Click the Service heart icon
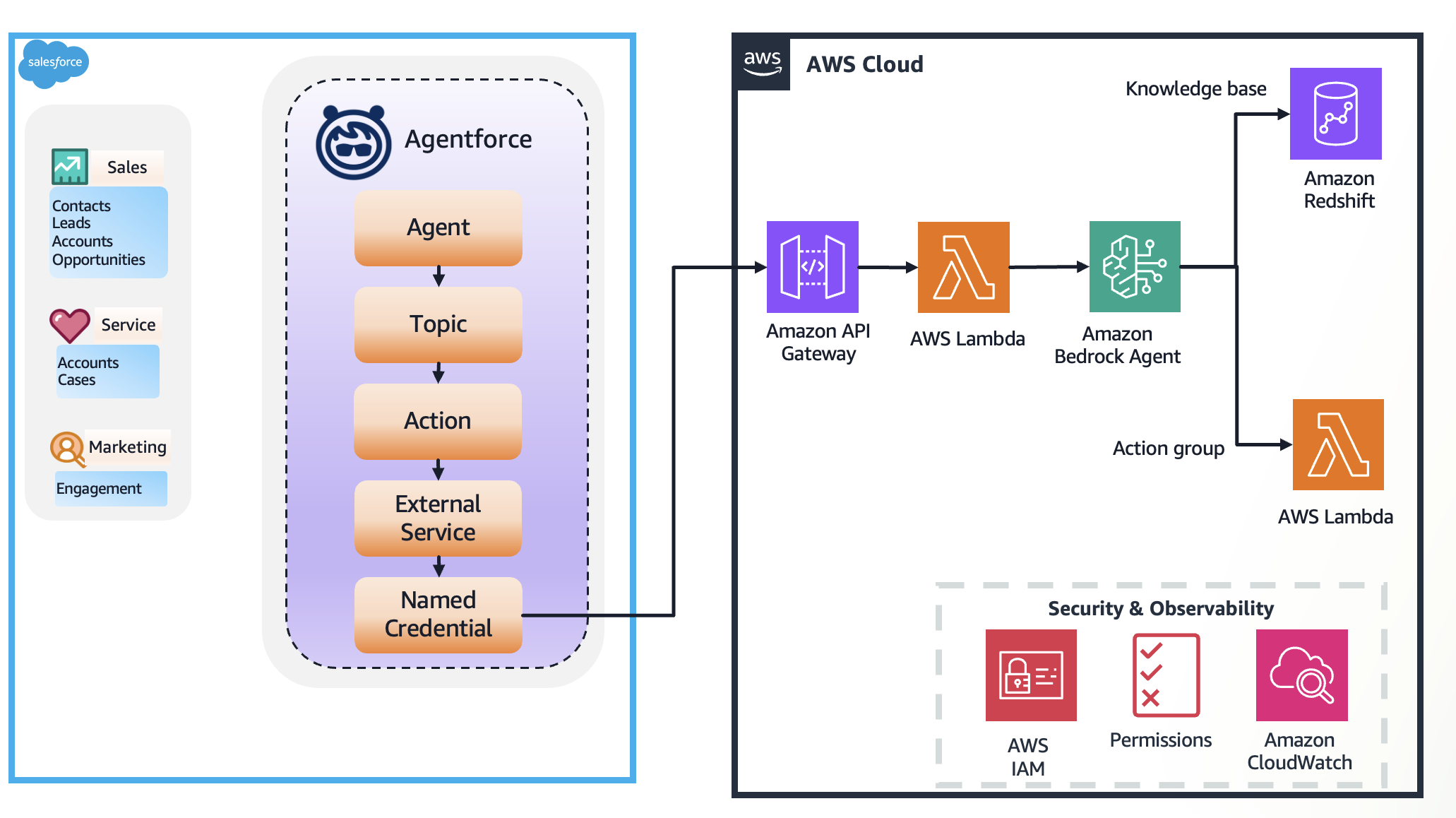 click(x=69, y=325)
